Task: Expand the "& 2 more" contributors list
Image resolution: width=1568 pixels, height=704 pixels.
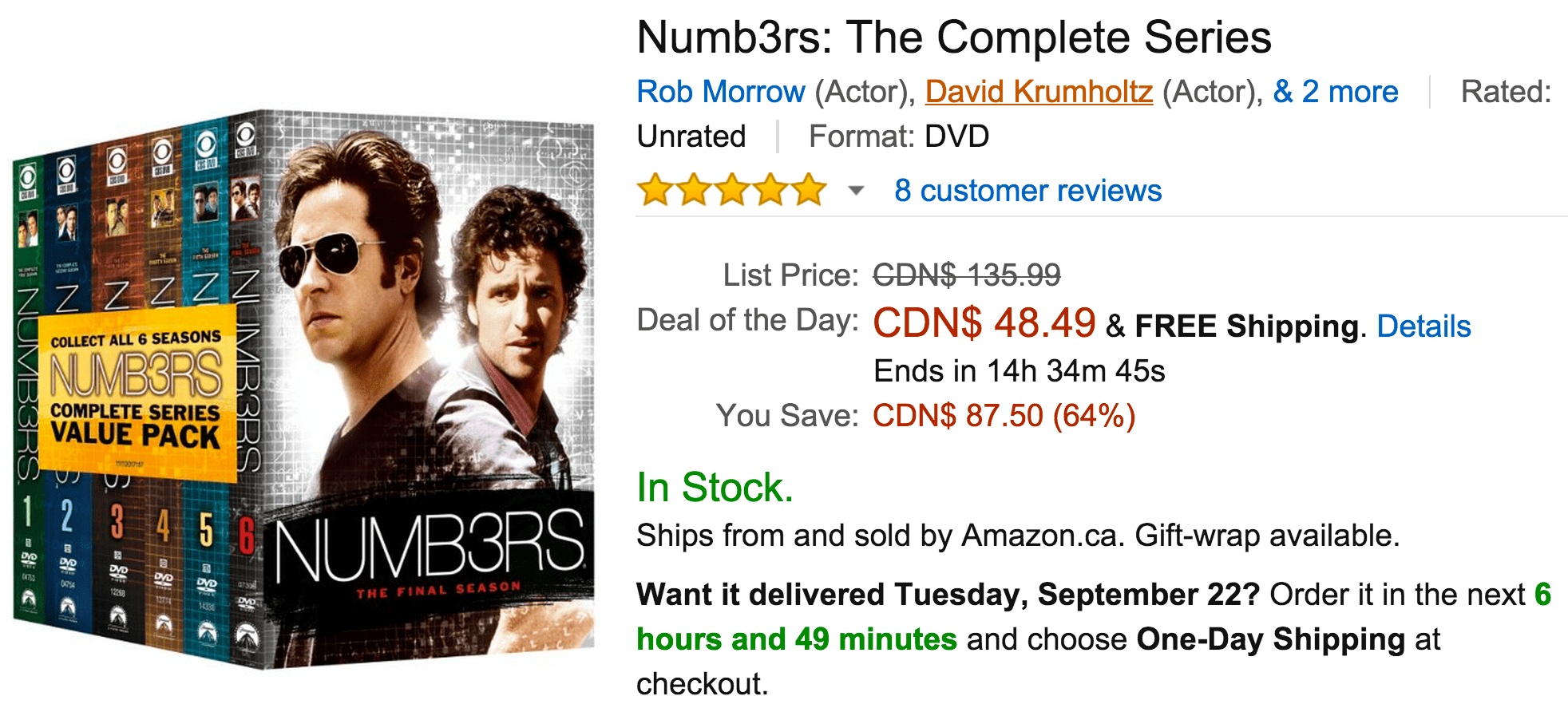Action: [x=1335, y=91]
